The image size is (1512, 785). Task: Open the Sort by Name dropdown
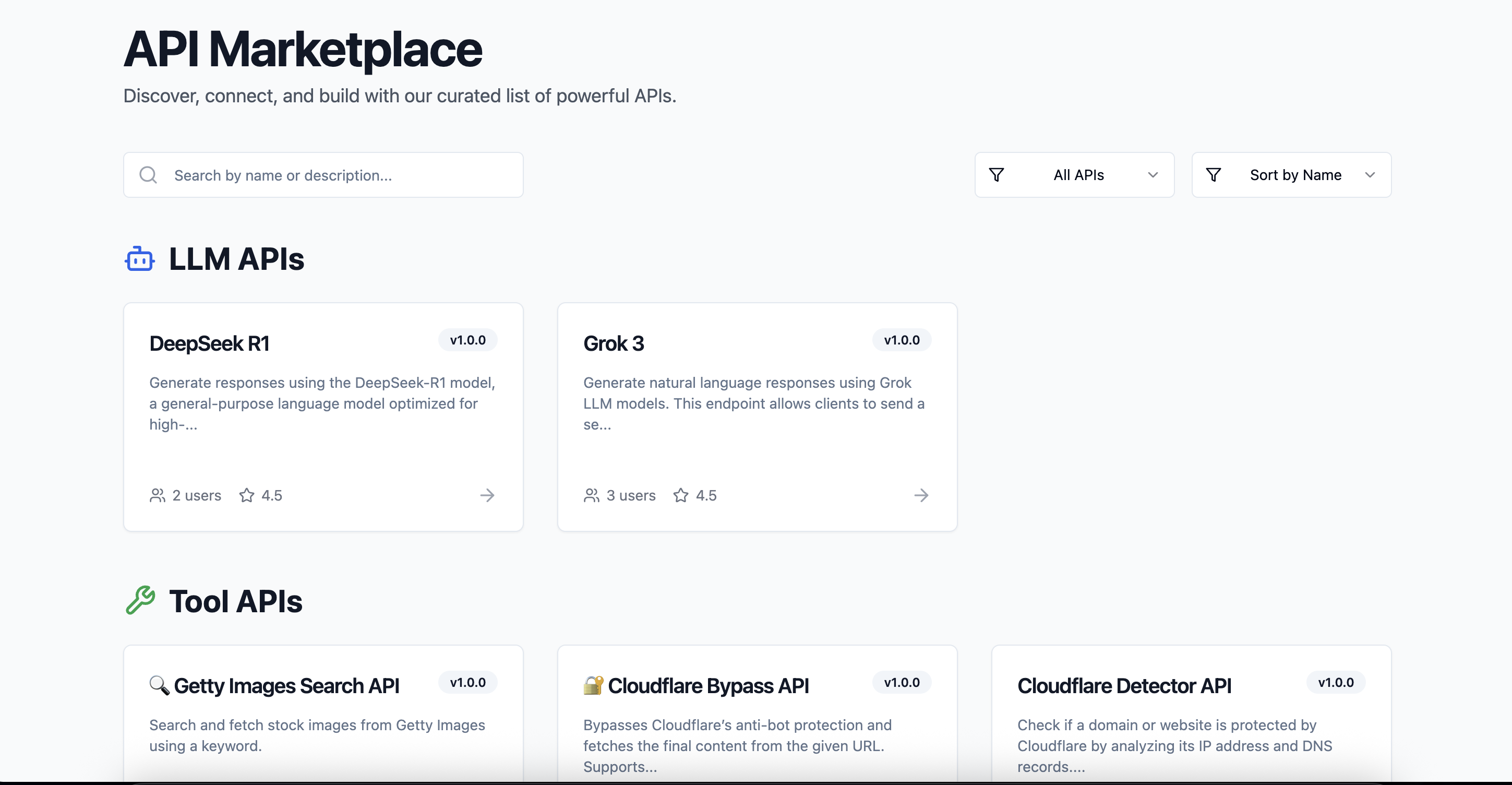click(x=1291, y=175)
